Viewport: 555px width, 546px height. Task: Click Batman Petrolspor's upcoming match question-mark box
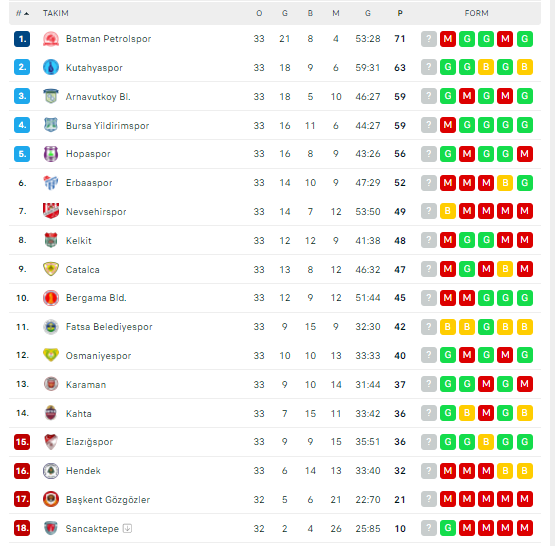429,39
